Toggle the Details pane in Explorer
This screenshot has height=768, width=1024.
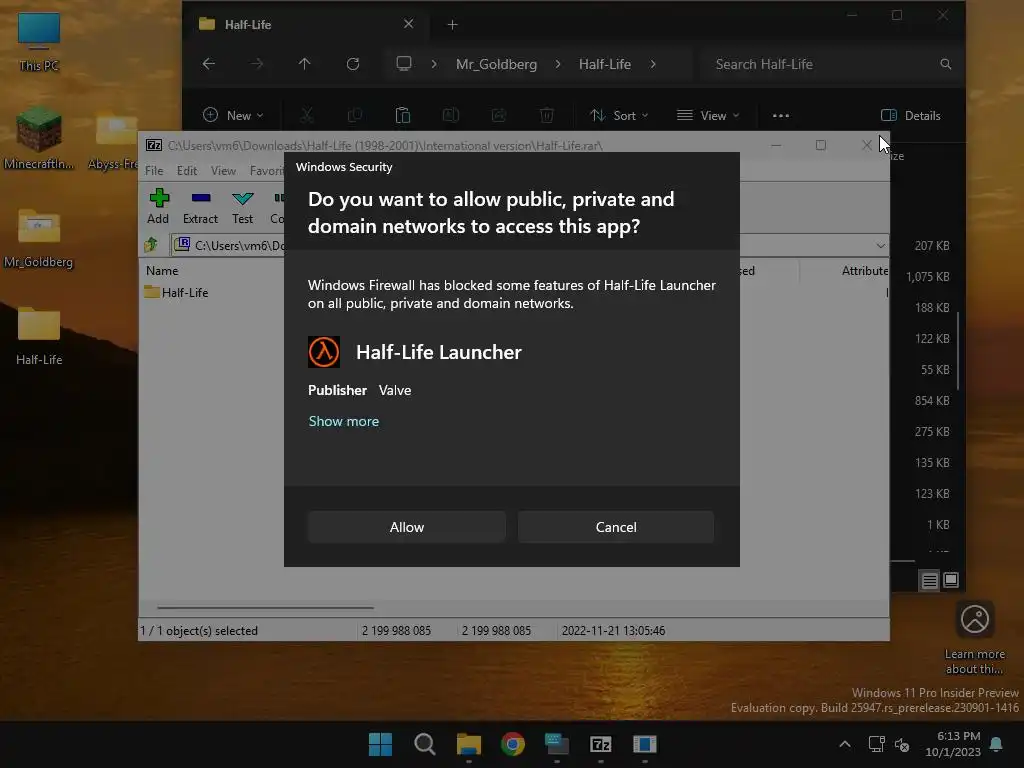tap(910, 116)
